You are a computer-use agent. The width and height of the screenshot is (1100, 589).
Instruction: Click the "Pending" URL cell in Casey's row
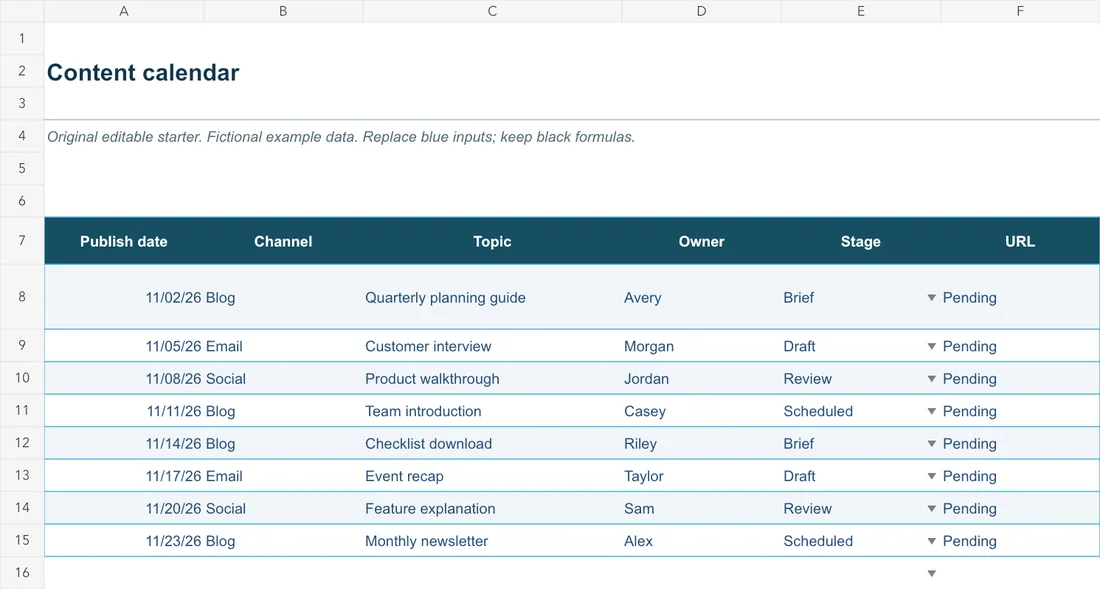[1020, 412]
